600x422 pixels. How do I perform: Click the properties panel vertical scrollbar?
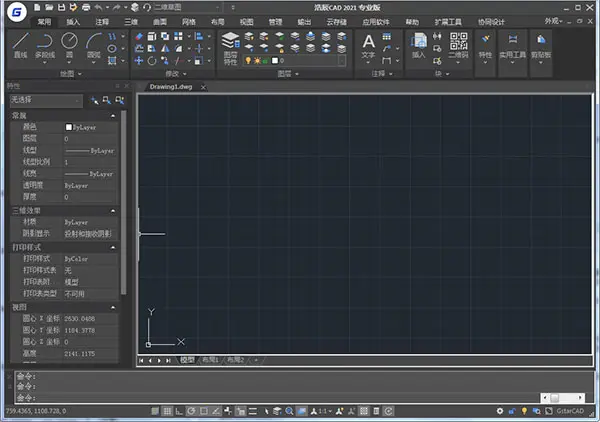click(123, 203)
